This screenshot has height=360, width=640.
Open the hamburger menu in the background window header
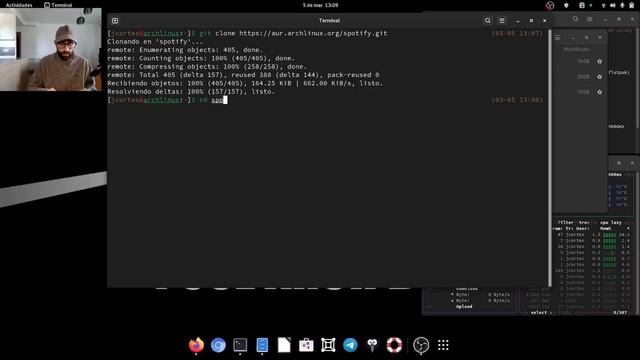pos(590,19)
